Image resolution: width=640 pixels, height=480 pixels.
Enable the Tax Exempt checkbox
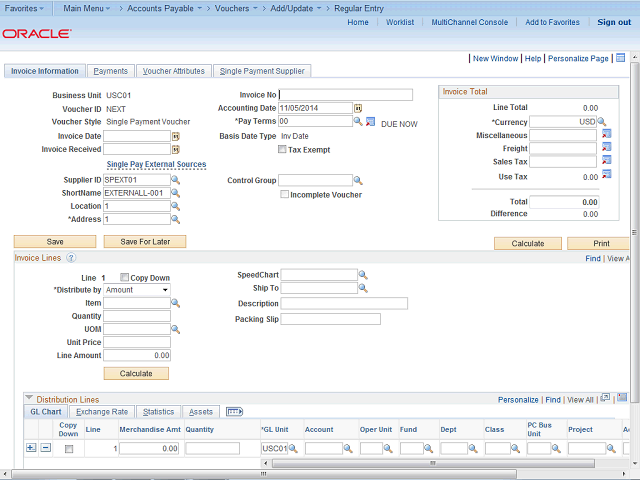click(282, 150)
